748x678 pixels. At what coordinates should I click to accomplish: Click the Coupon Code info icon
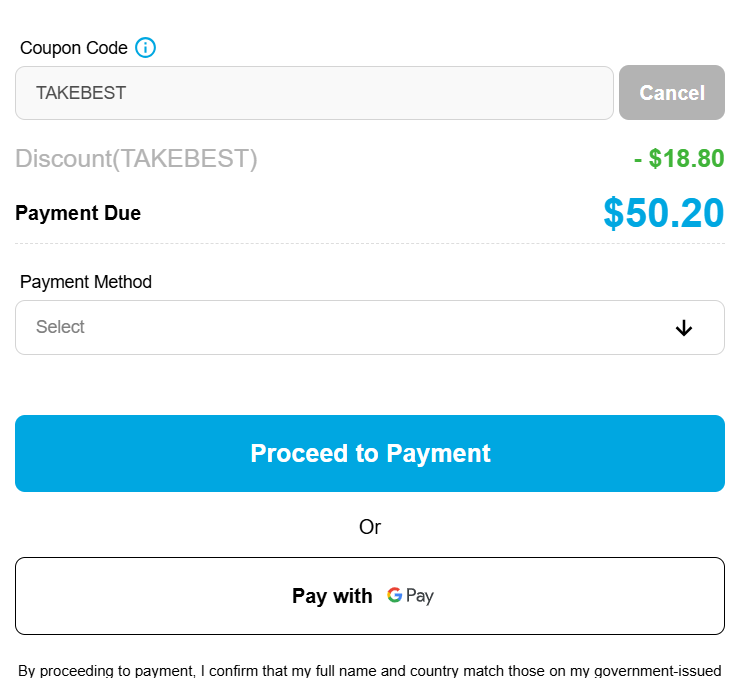[146, 47]
